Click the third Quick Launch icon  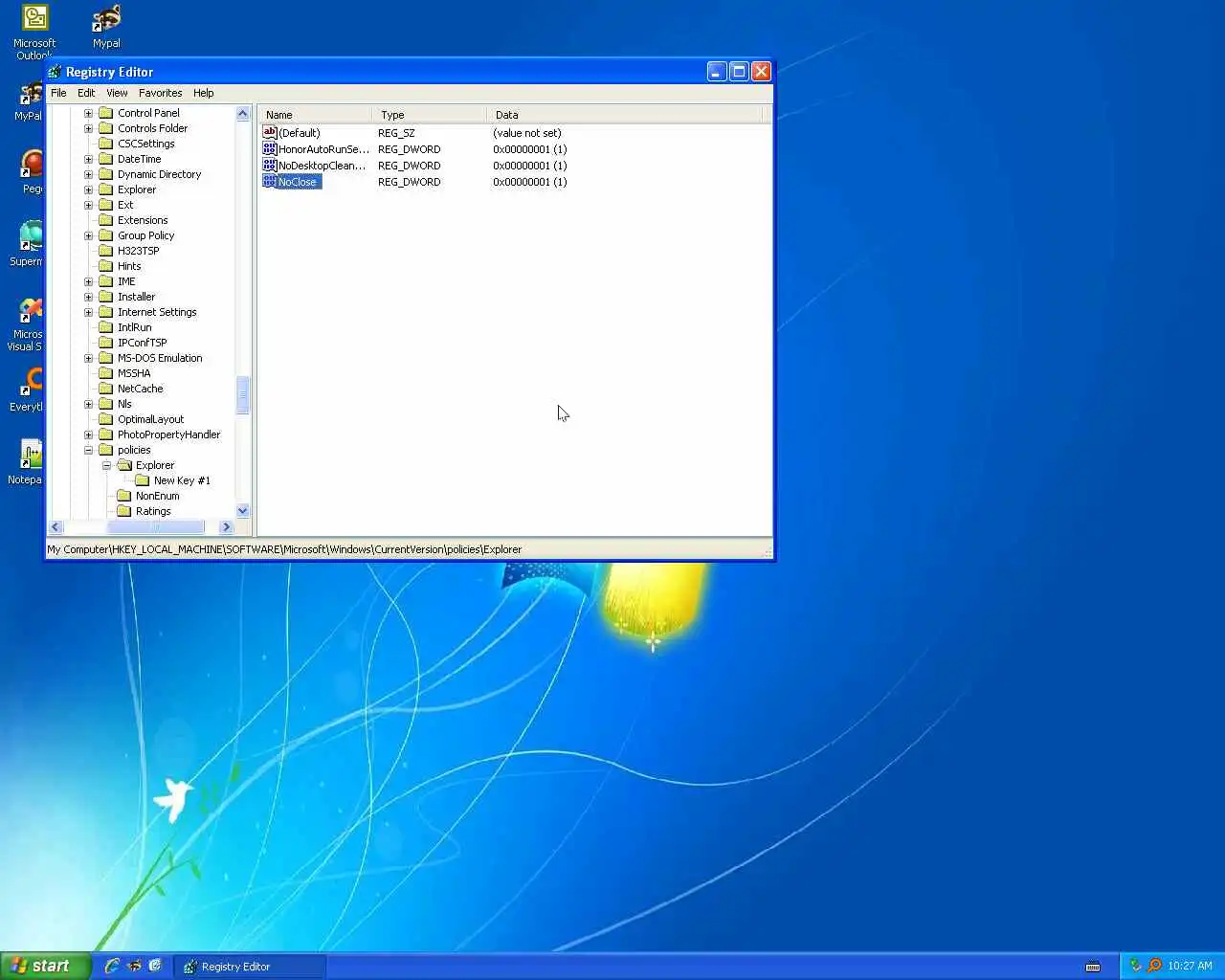(155, 966)
